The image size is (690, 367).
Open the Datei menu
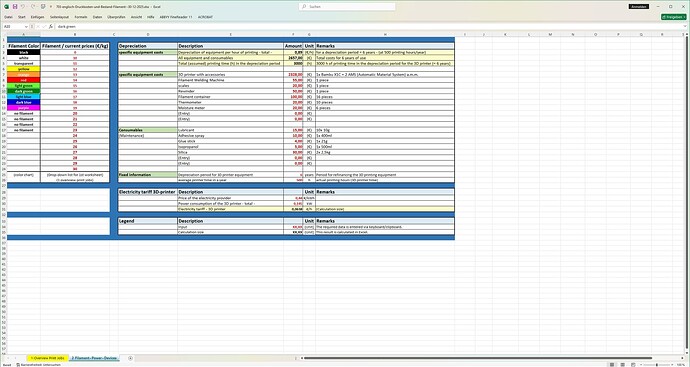point(8,17)
